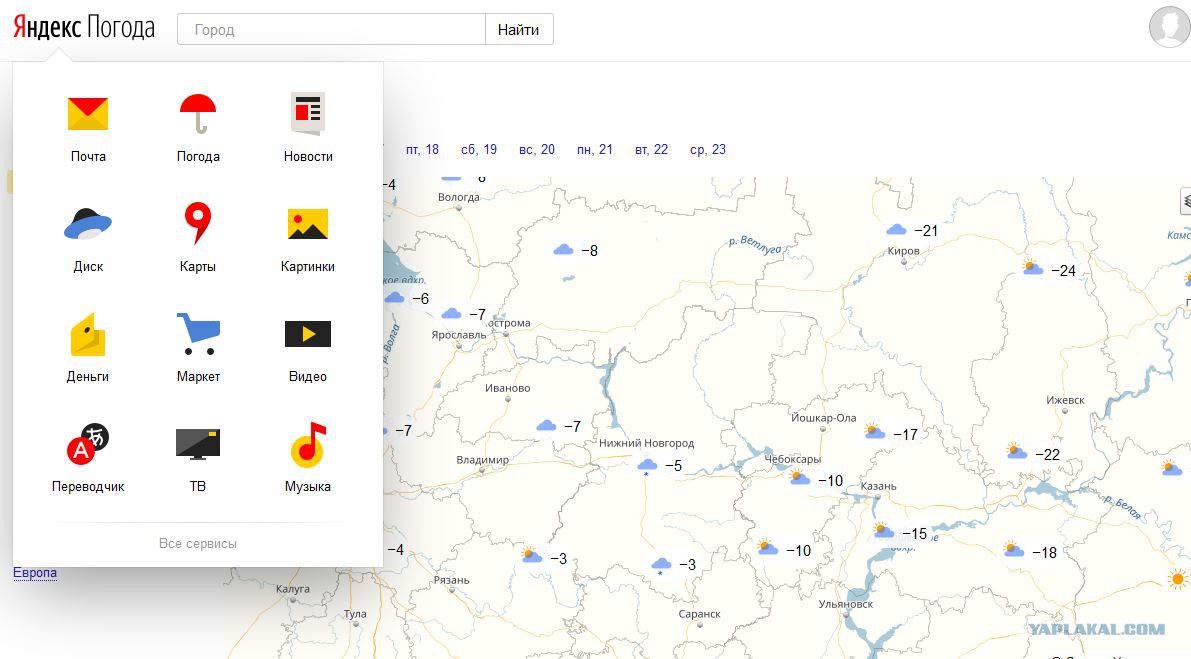Click the Европа link

[35, 572]
